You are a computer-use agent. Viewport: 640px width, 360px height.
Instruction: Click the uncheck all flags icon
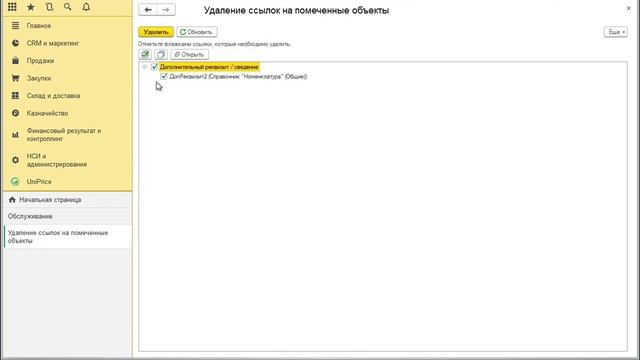[x=161, y=54]
